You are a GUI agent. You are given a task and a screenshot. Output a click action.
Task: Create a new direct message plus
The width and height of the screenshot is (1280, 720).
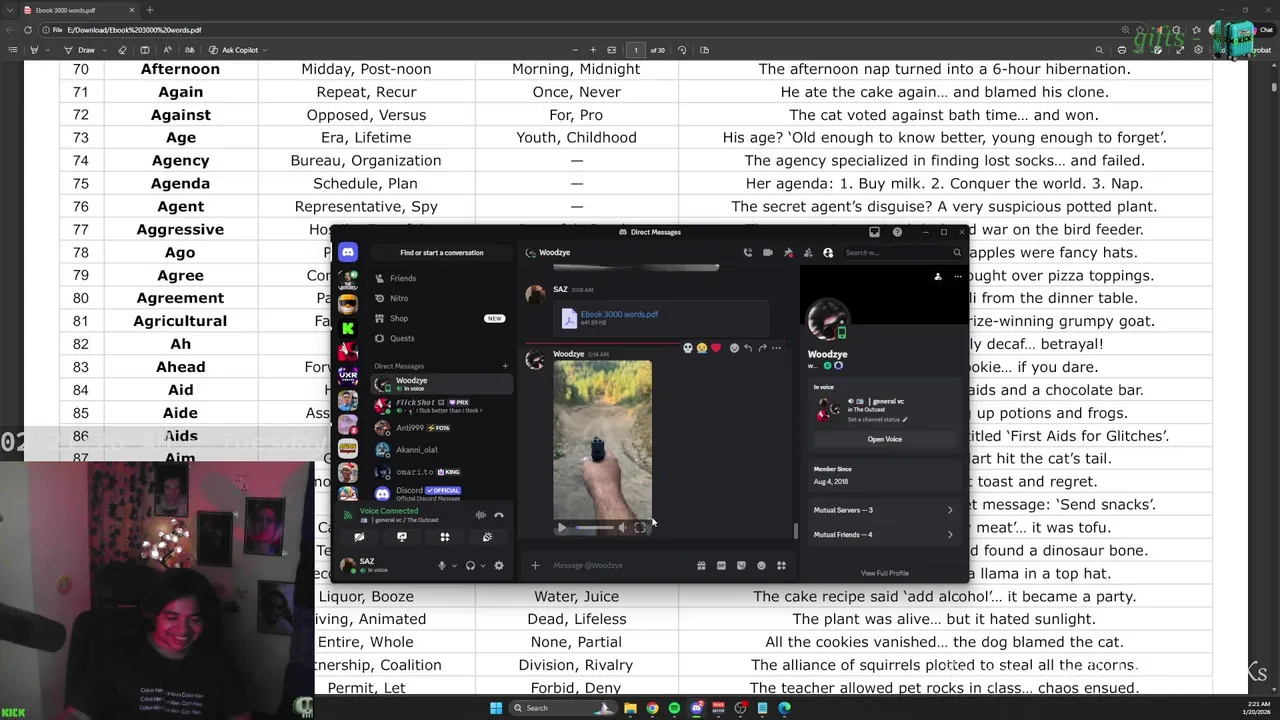pos(505,366)
